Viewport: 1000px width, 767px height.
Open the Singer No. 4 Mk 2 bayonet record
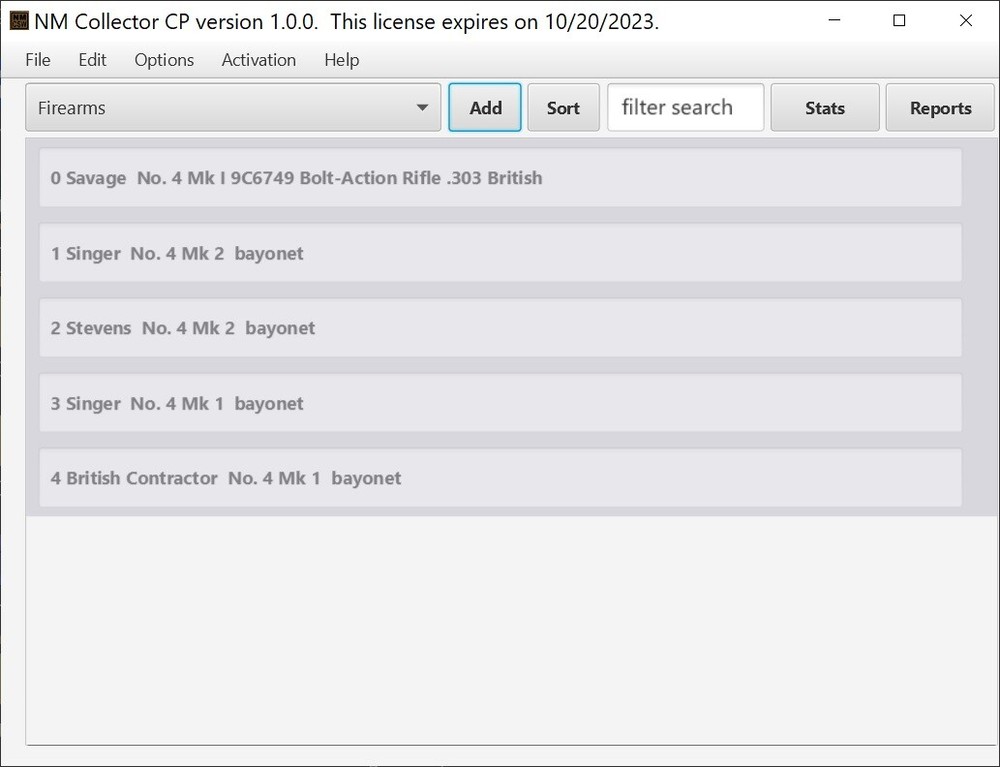499,253
